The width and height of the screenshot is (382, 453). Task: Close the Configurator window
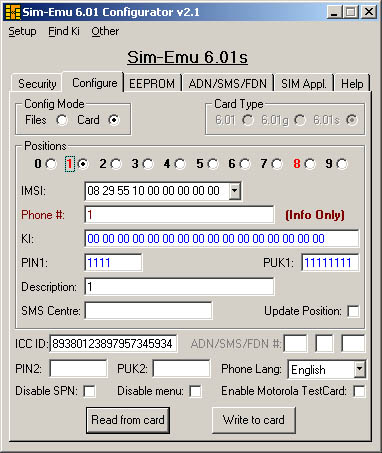tap(369, 12)
